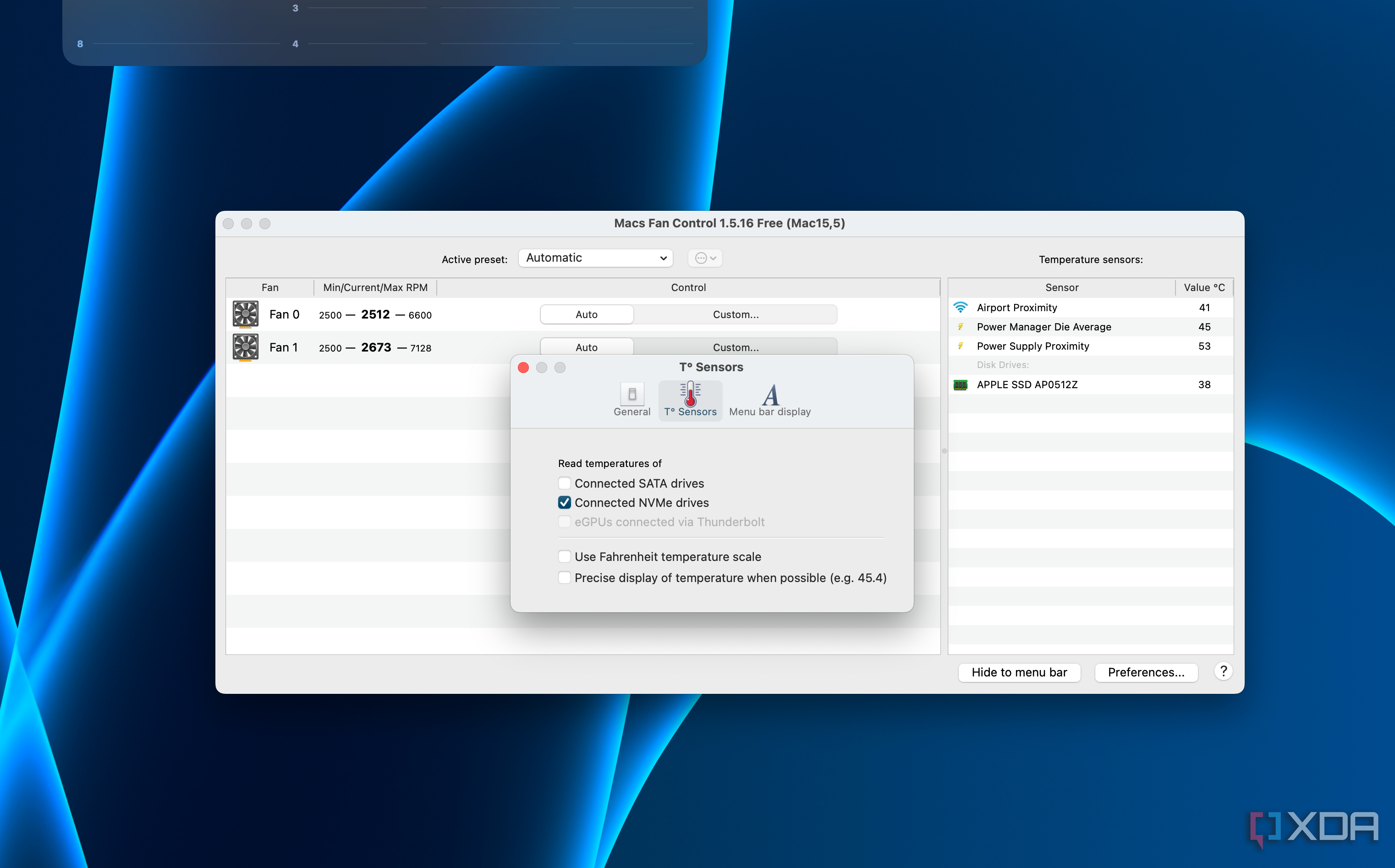Switch to Menu bar display tab

769,400
